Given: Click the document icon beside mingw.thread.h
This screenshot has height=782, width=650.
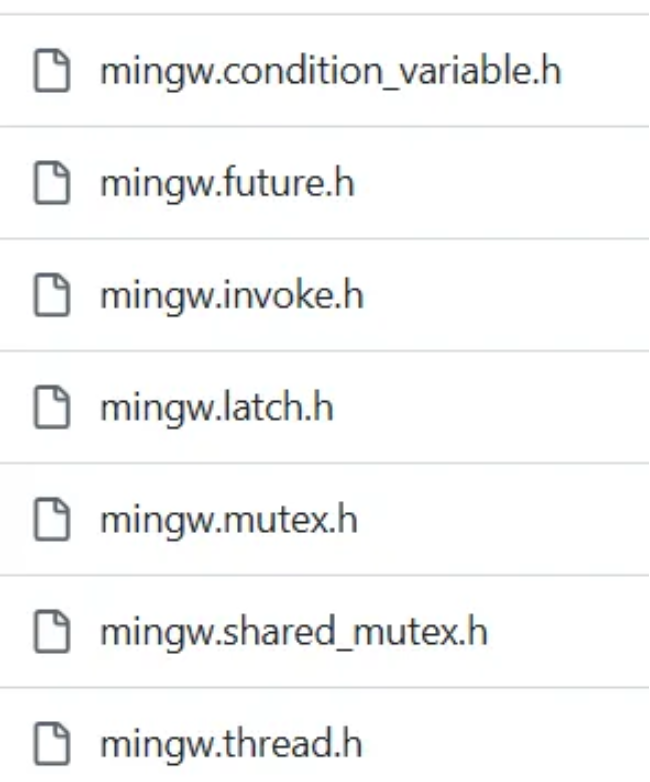Looking at the screenshot, I should [52, 744].
